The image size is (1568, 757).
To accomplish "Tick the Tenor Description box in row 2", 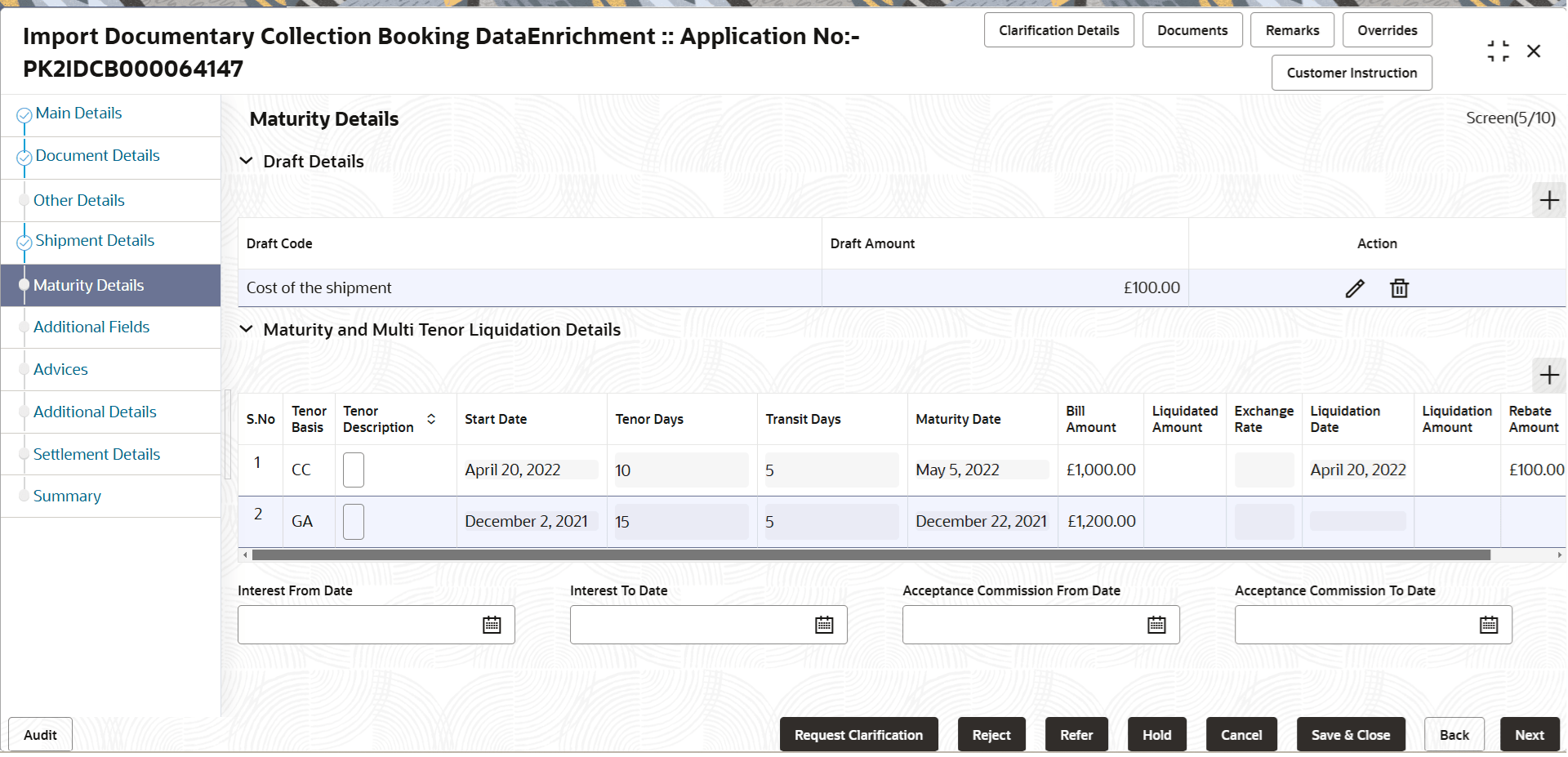I will [x=354, y=522].
